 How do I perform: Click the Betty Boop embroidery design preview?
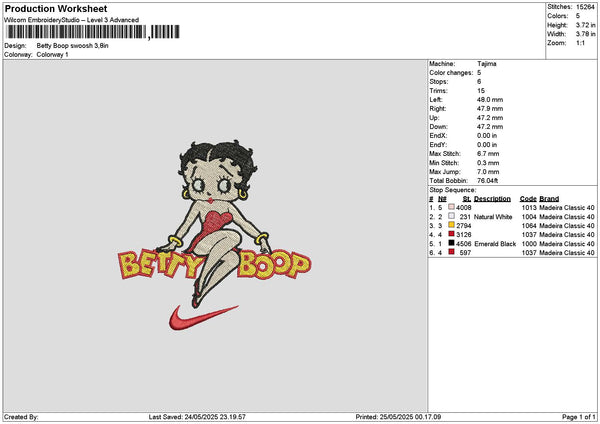click(x=214, y=234)
